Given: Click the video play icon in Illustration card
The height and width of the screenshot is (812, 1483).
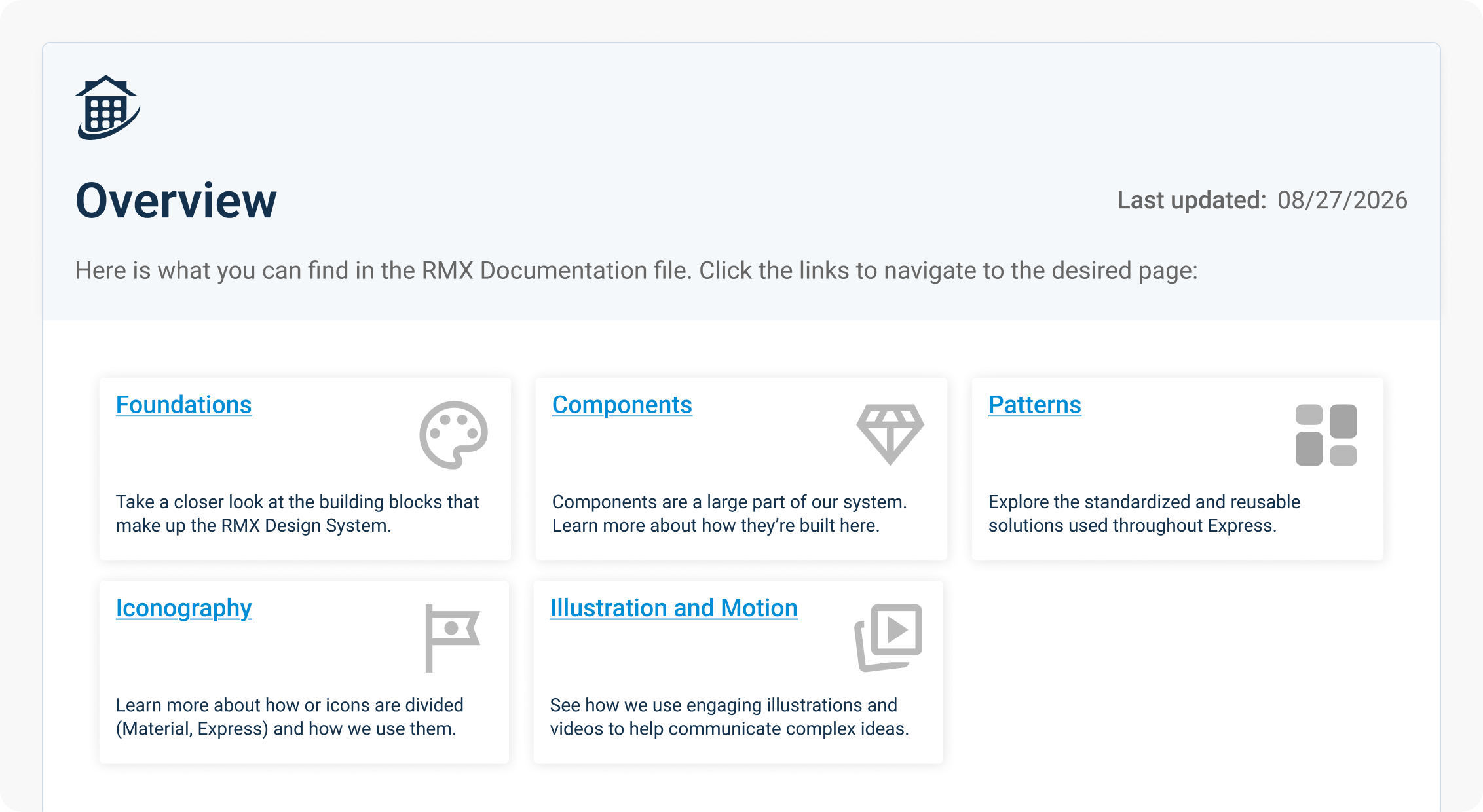Looking at the screenshot, I should click(888, 638).
